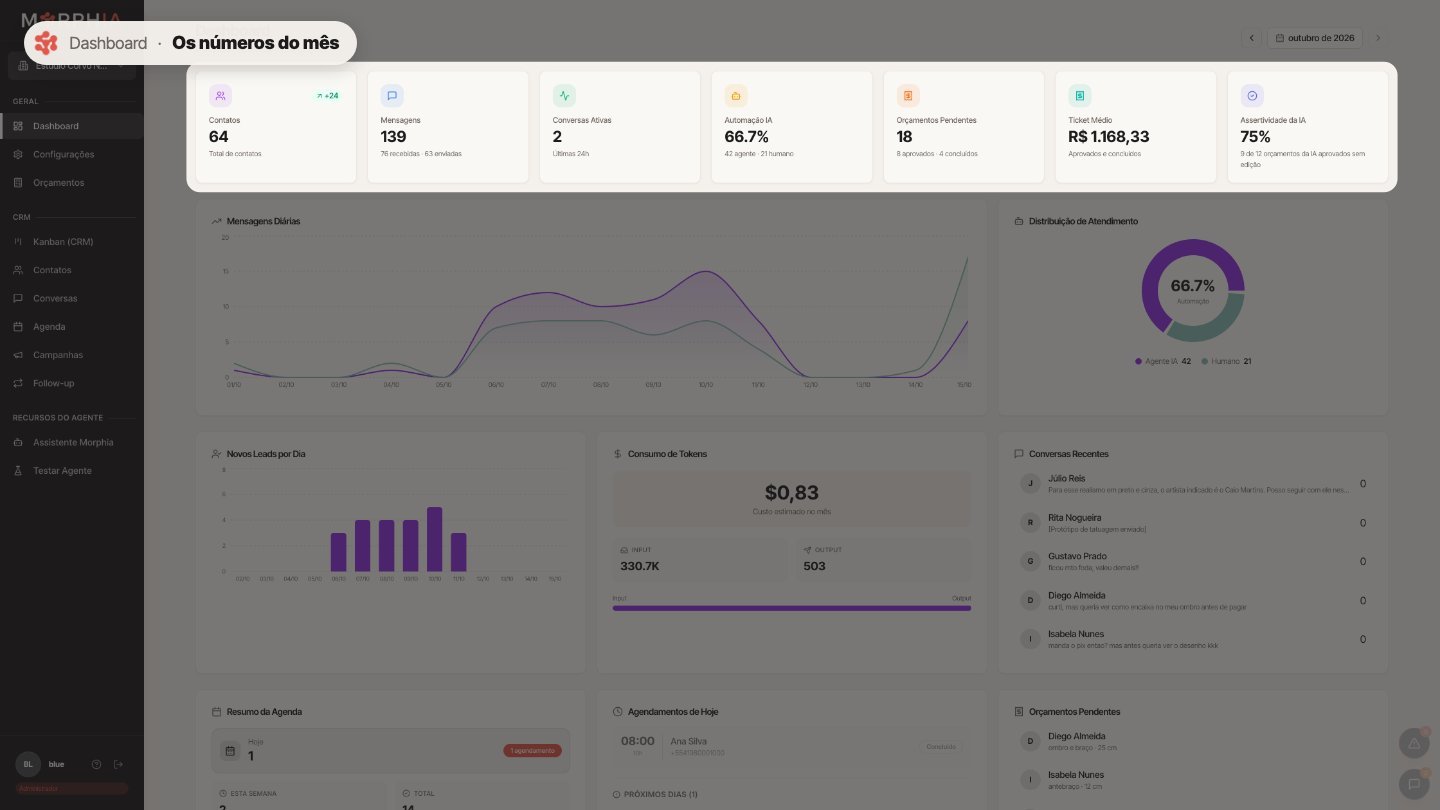Click the Assertividade da IA check icon

(1252, 96)
